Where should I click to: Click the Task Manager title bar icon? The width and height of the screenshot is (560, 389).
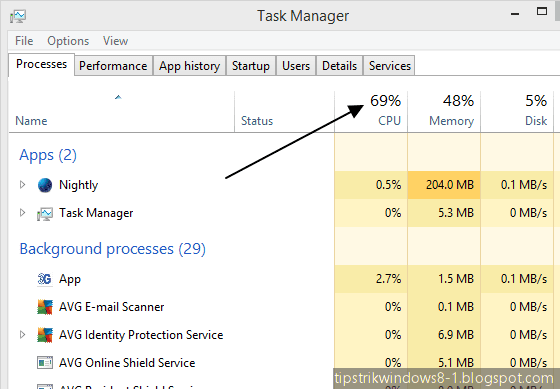pyautogui.click(x=18, y=16)
